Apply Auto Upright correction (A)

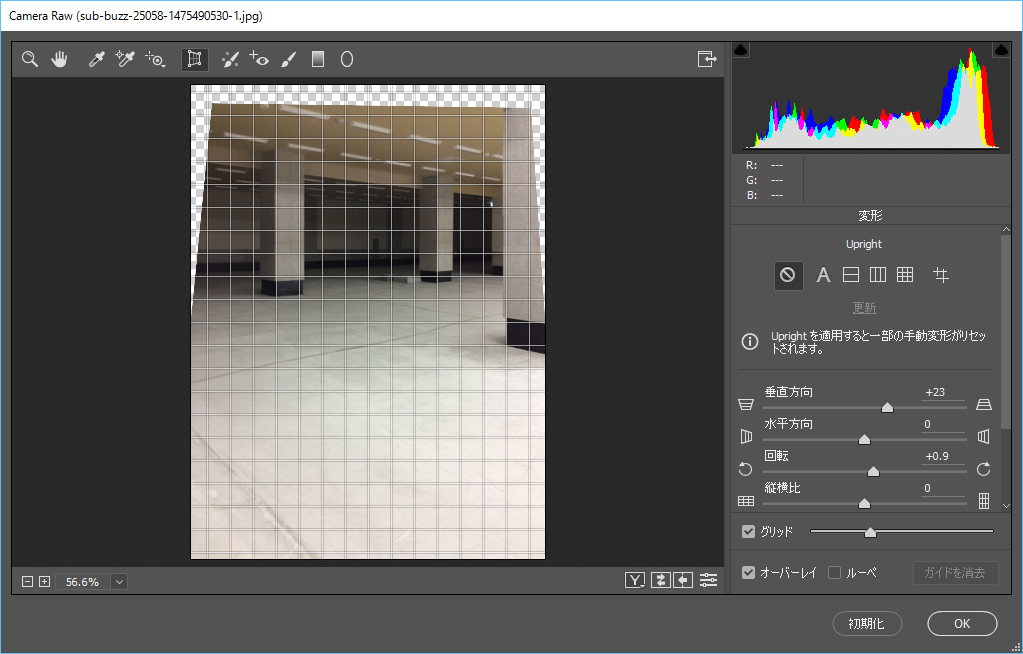pyautogui.click(x=823, y=275)
